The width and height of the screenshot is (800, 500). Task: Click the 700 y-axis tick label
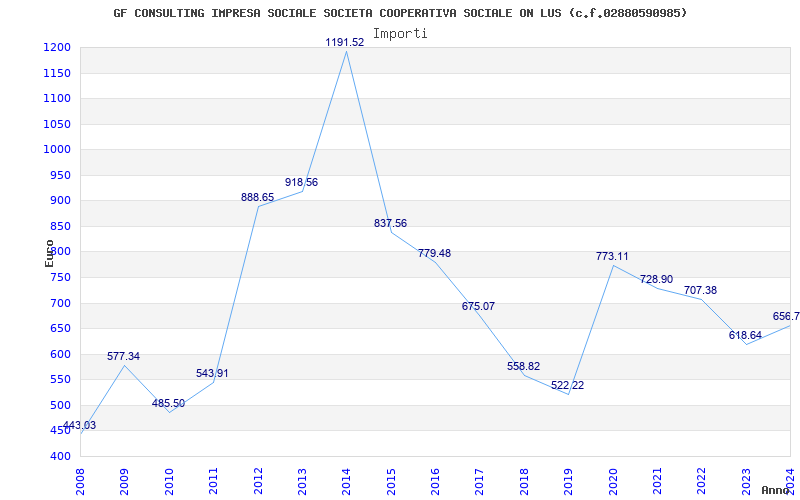(60, 303)
